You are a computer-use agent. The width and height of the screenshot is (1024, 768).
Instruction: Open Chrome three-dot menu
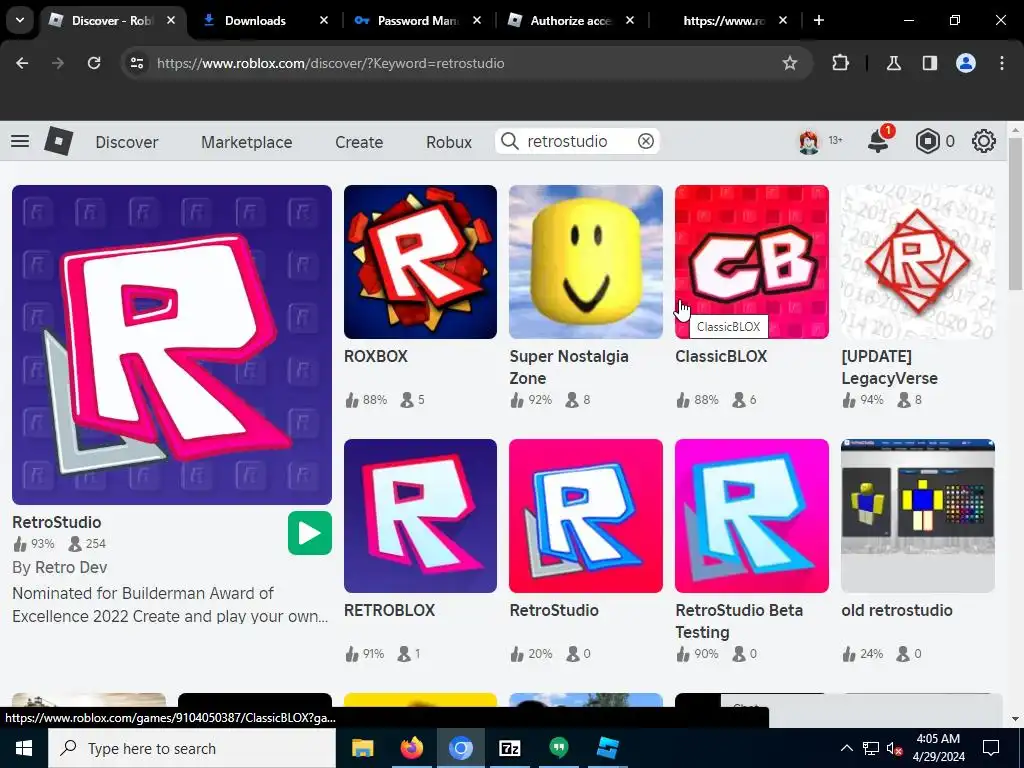(1002, 63)
